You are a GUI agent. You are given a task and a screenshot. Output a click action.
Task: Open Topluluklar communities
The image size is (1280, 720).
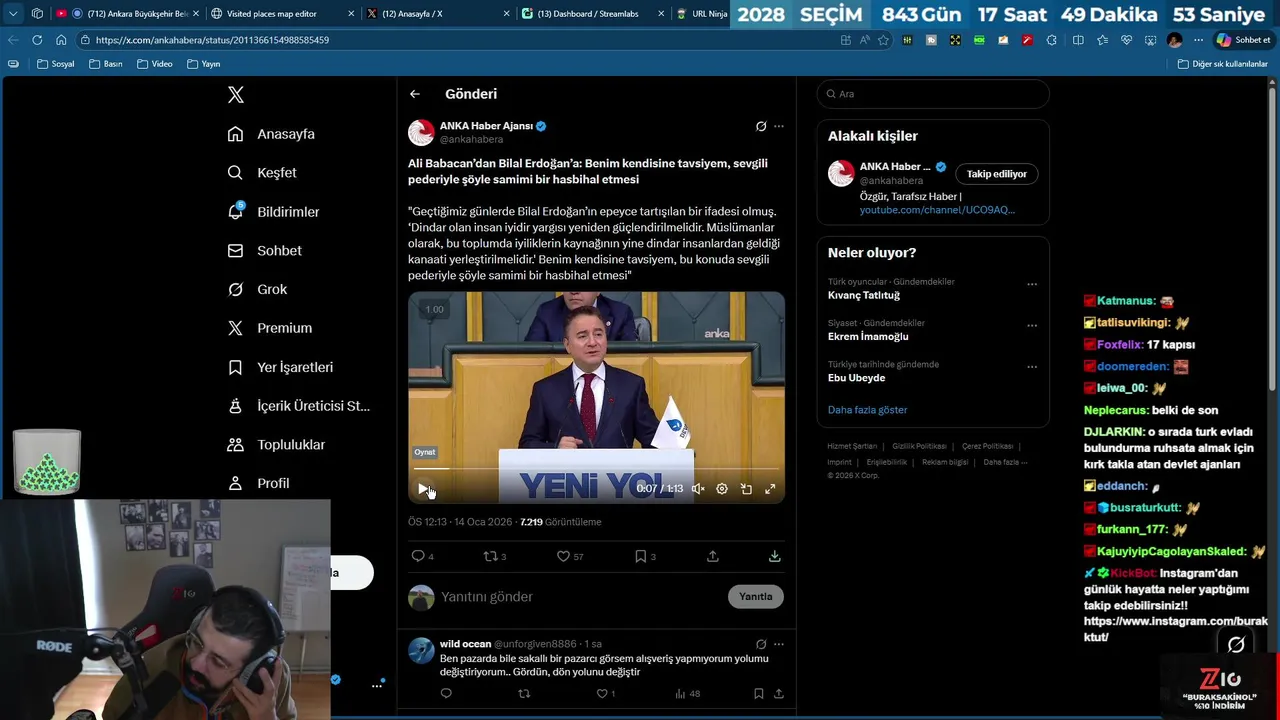click(x=276, y=444)
